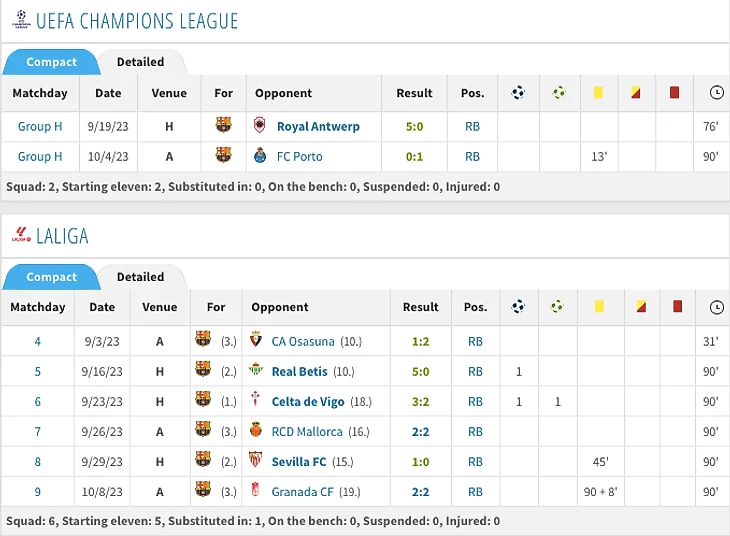Open the Group H link for the FC Porto match
The width and height of the screenshot is (730, 536).
coord(40,156)
